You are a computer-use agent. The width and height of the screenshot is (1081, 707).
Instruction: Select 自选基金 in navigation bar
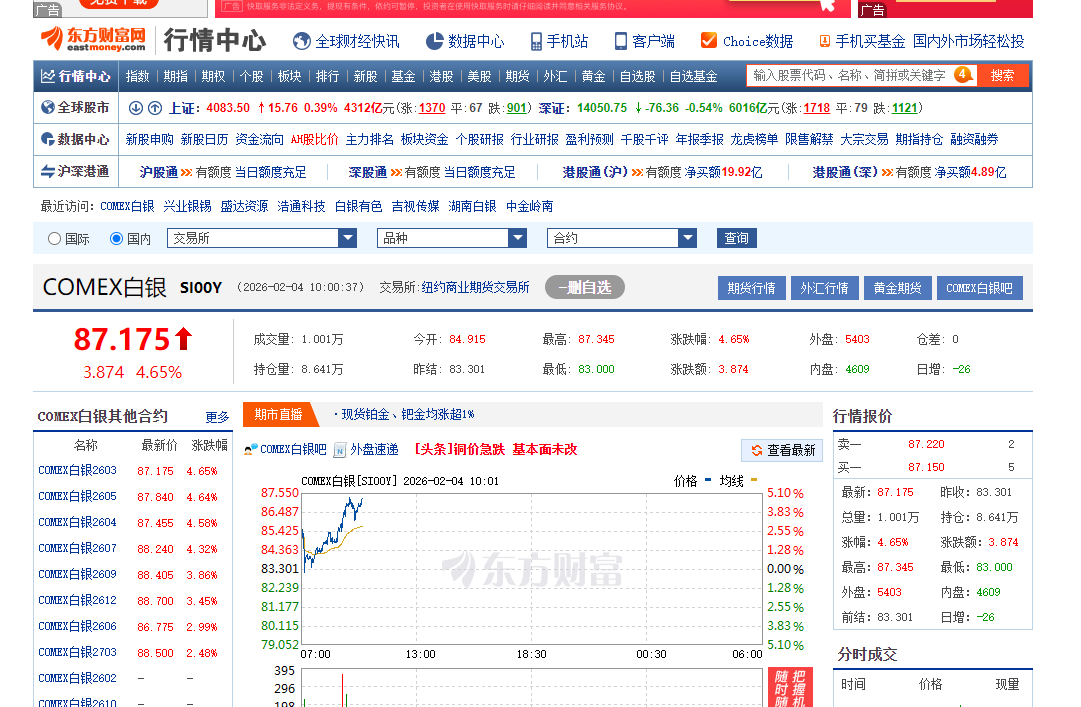694,76
